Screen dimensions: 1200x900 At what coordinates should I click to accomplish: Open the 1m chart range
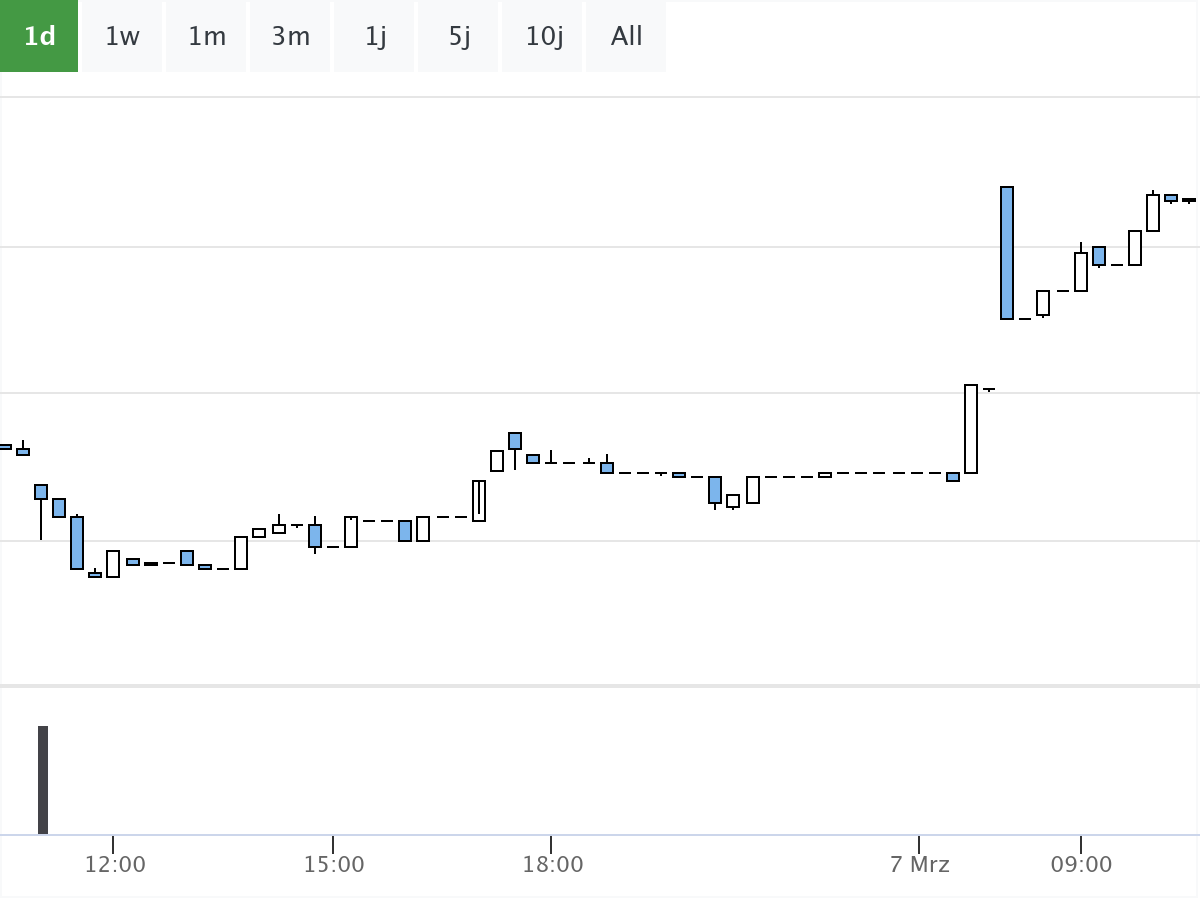(207, 36)
